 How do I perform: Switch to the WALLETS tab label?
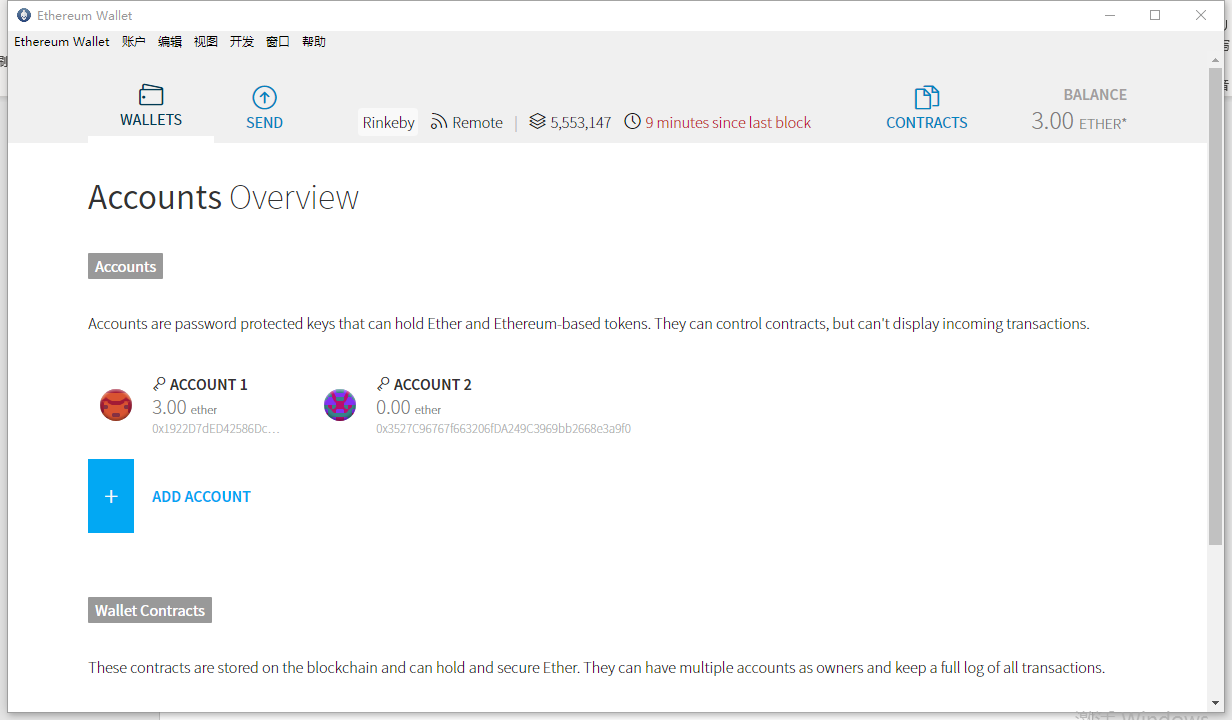pyautogui.click(x=151, y=120)
